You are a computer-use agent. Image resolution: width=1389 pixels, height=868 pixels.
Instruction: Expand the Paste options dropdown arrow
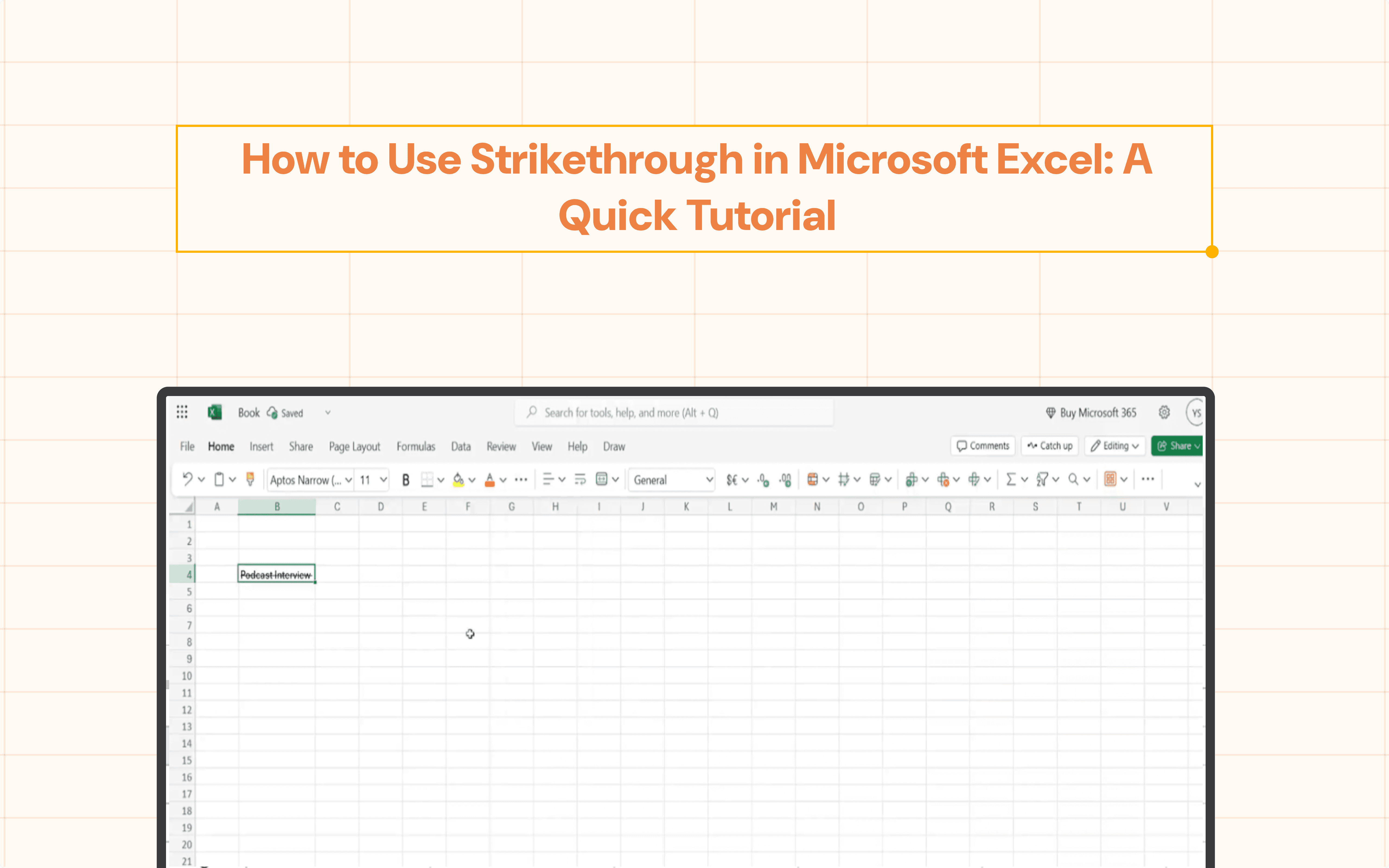click(232, 479)
